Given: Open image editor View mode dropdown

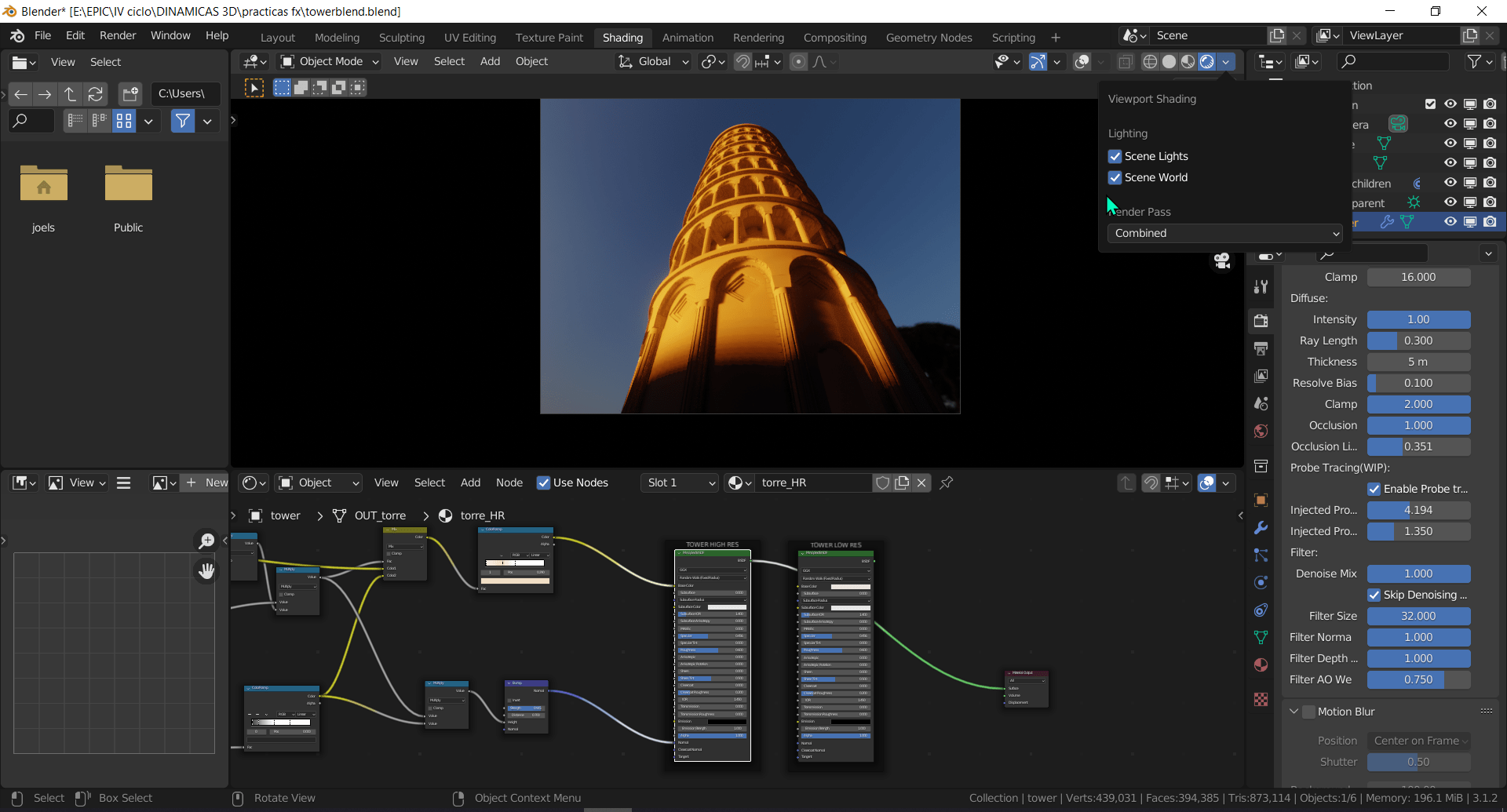Looking at the screenshot, I should [x=78, y=482].
